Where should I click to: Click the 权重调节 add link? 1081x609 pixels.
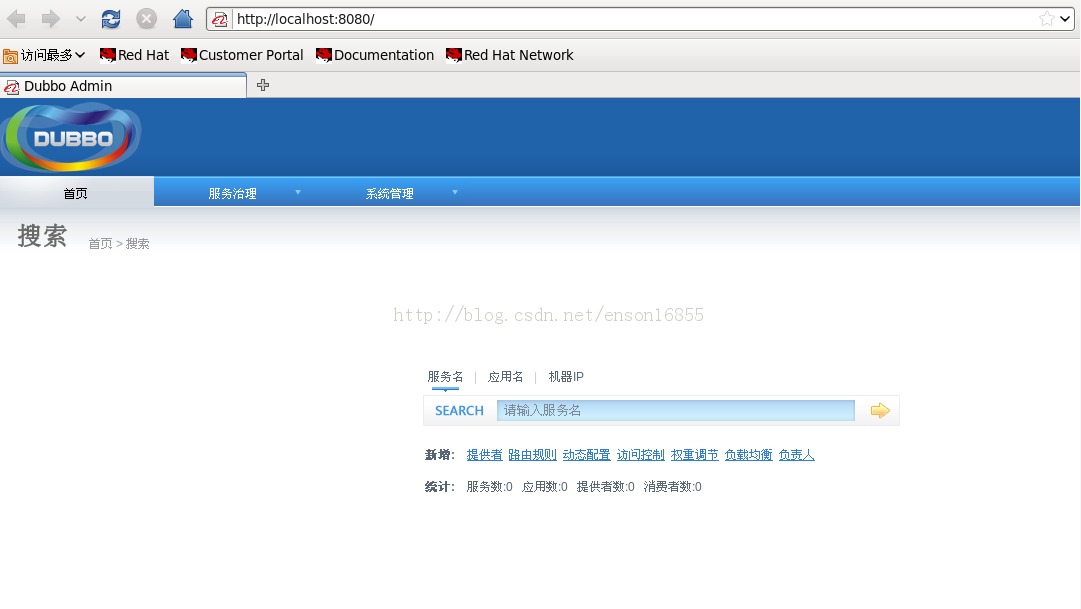point(695,455)
